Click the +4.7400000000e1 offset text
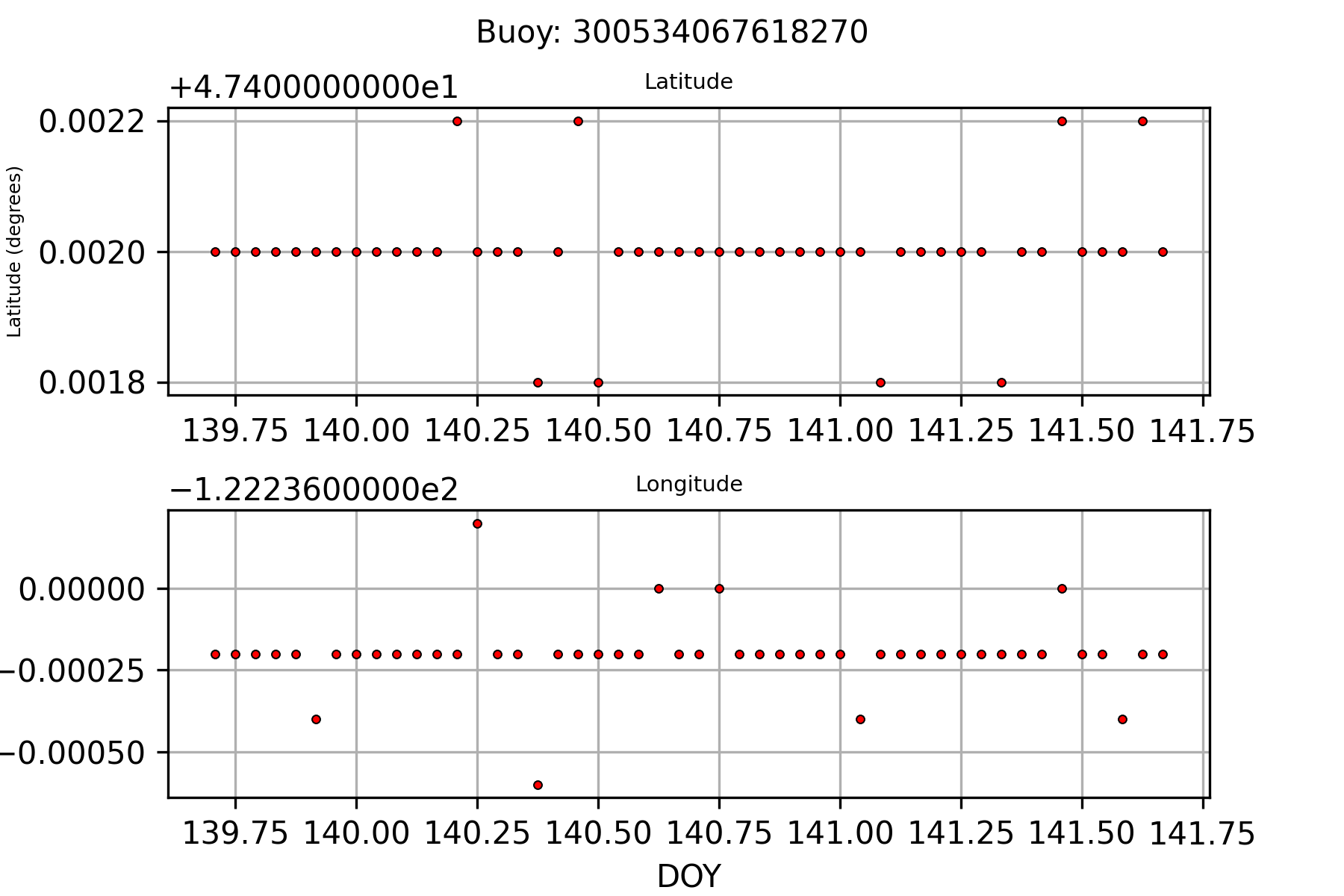 (314, 88)
